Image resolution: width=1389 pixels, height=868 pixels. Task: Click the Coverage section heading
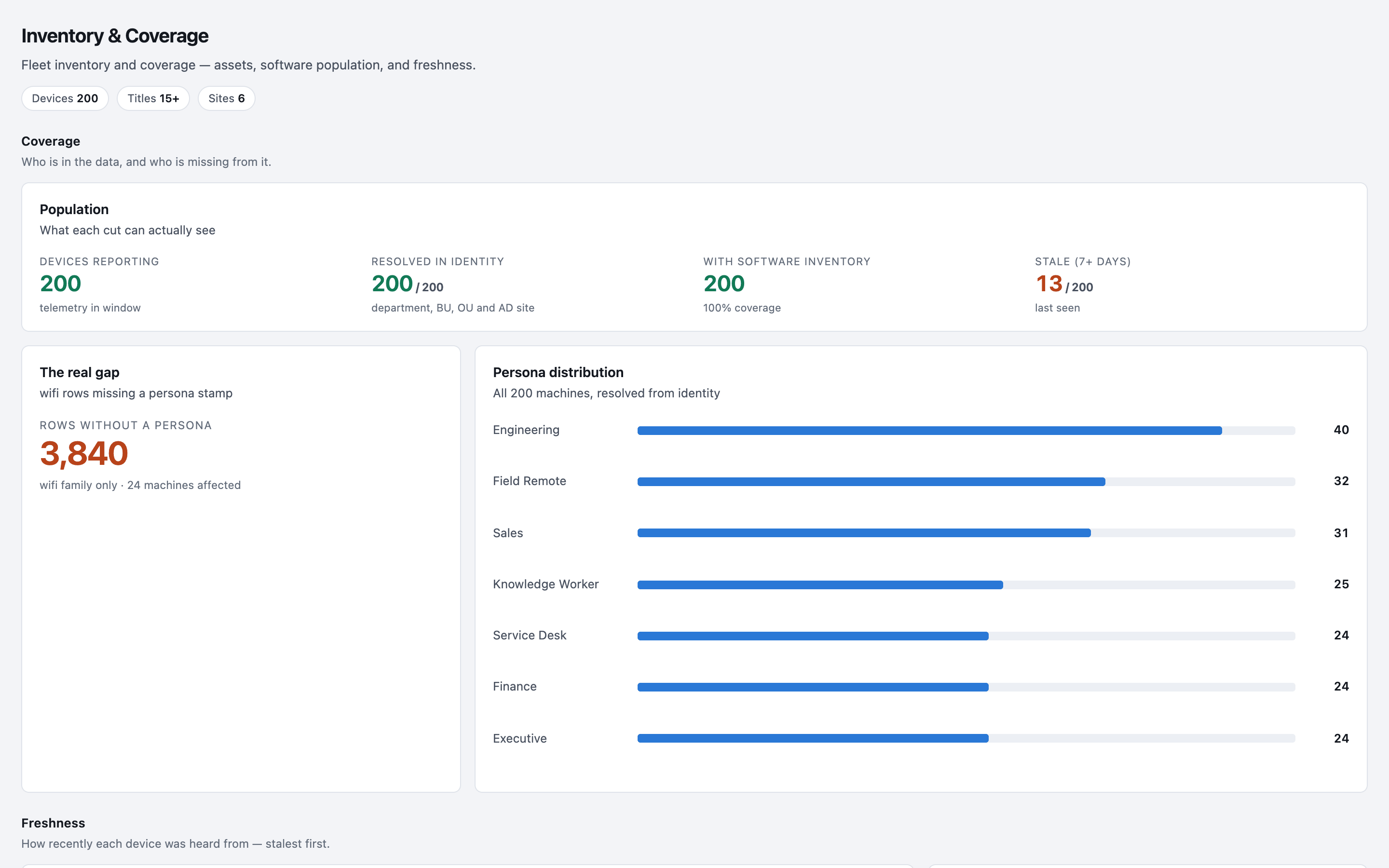[51, 141]
